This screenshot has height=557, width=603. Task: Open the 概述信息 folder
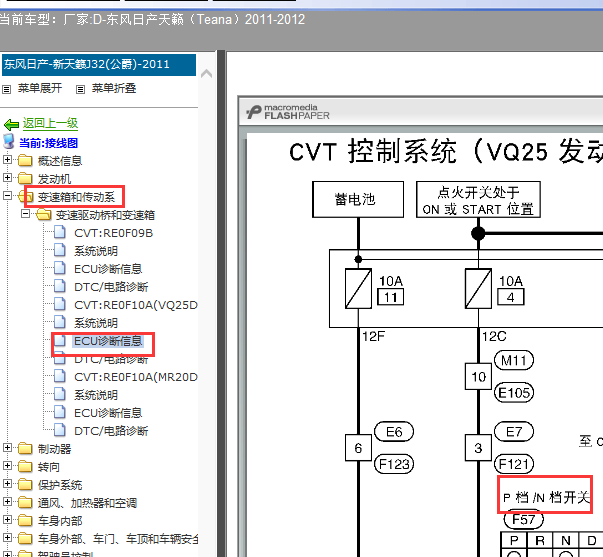click(x=60, y=161)
